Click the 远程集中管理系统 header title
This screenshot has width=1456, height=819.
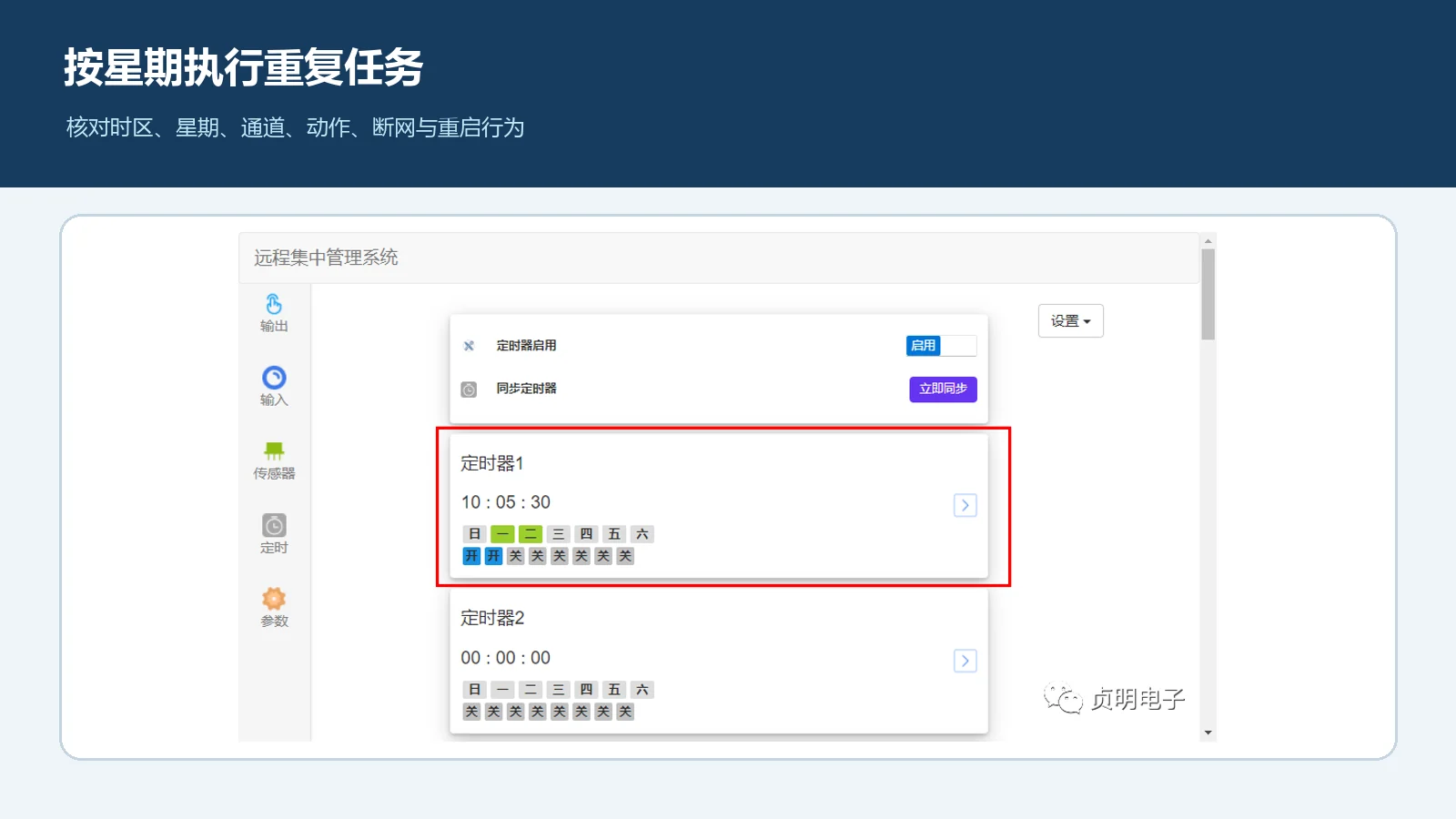click(x=326, y=258)
